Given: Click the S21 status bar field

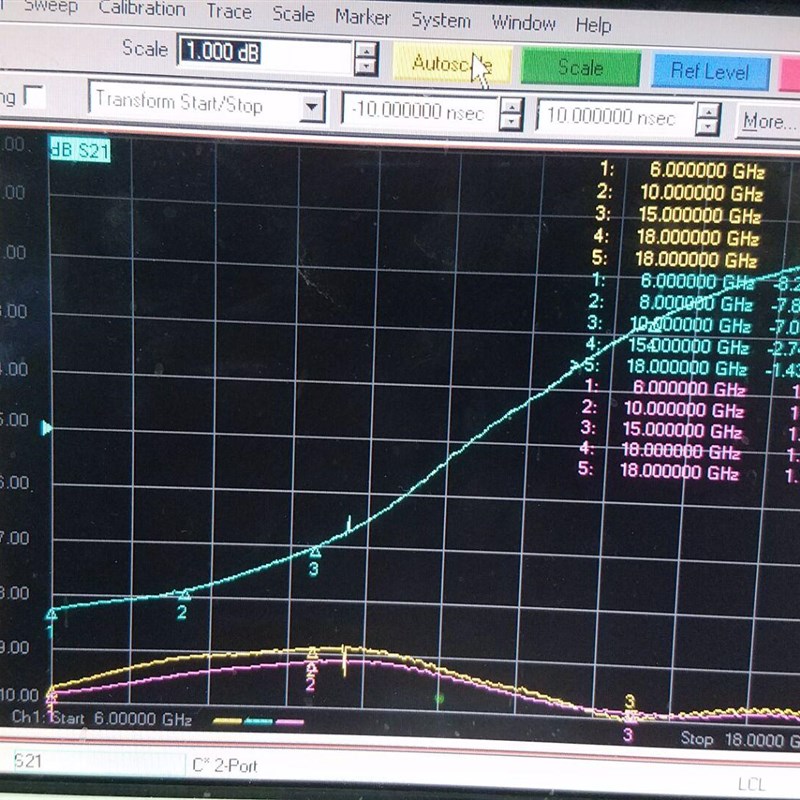Looking at the screenshot, I should click(x=97, y=762).
